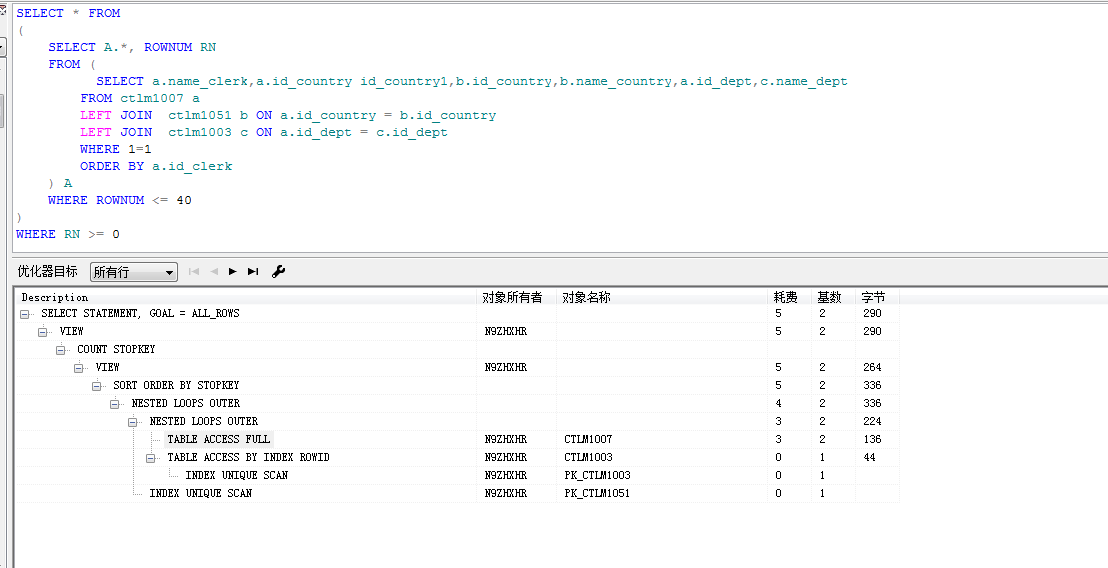1108x568 pixels.
Task: Place cursor on WHERE RN >= 0 line
Action: [x=68, y=234]
